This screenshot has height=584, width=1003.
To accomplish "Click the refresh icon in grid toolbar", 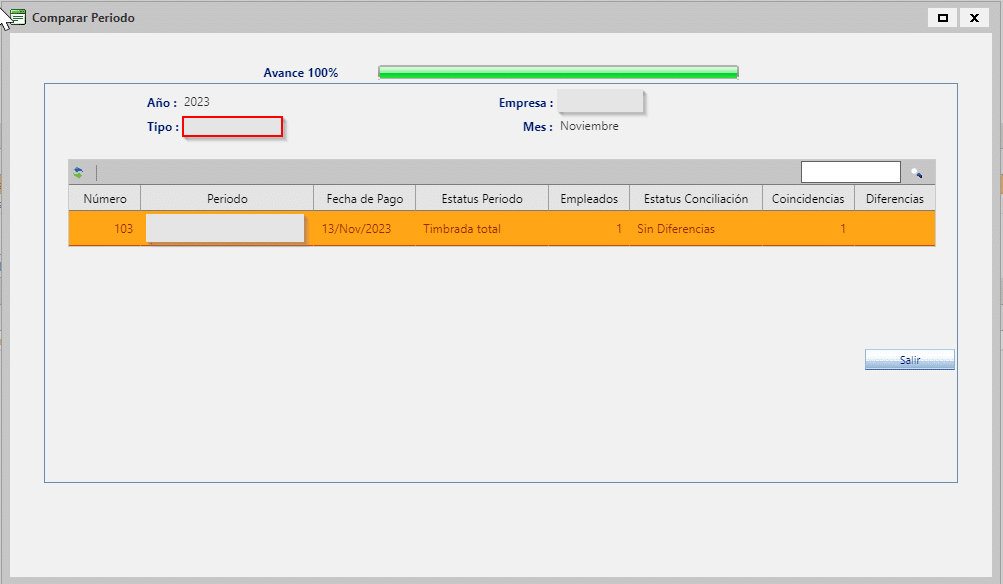I will click(78, 172).
